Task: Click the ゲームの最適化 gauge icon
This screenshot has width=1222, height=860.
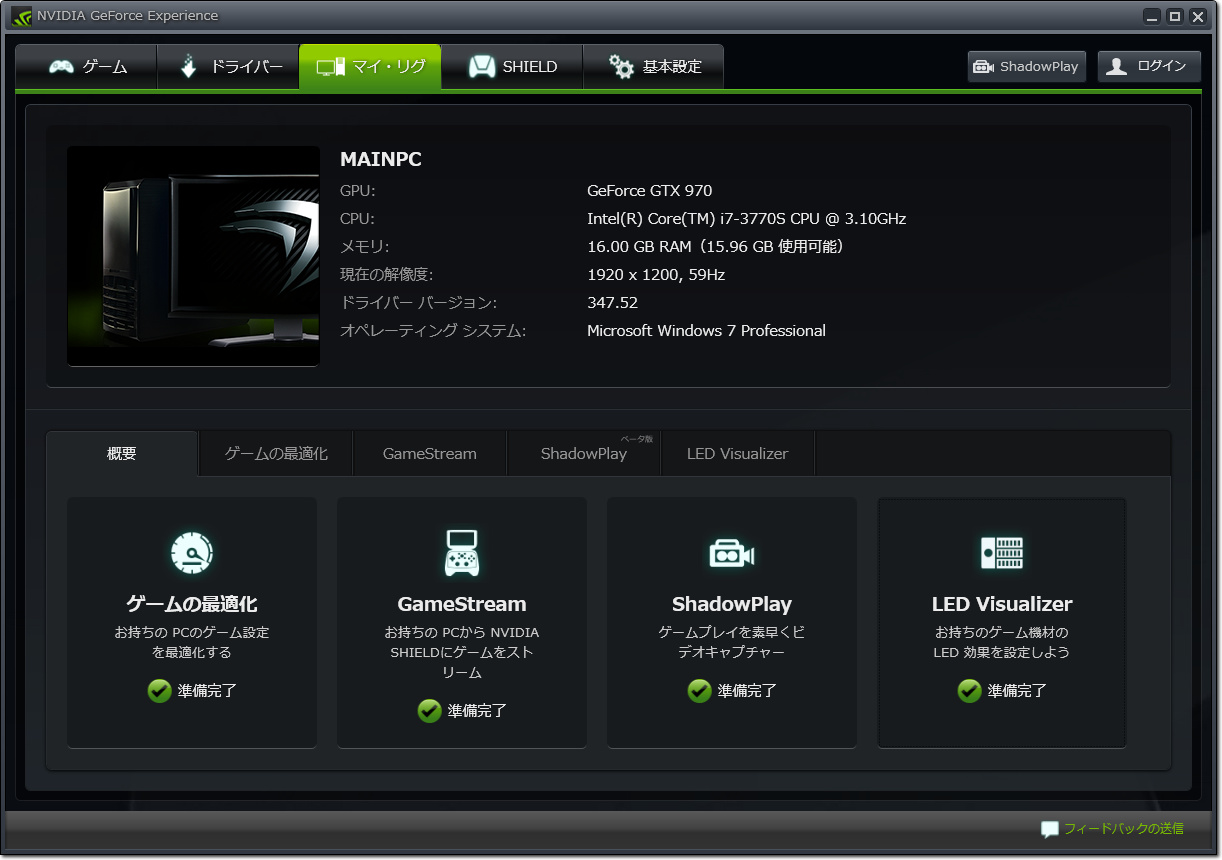Action: [192, 553]
